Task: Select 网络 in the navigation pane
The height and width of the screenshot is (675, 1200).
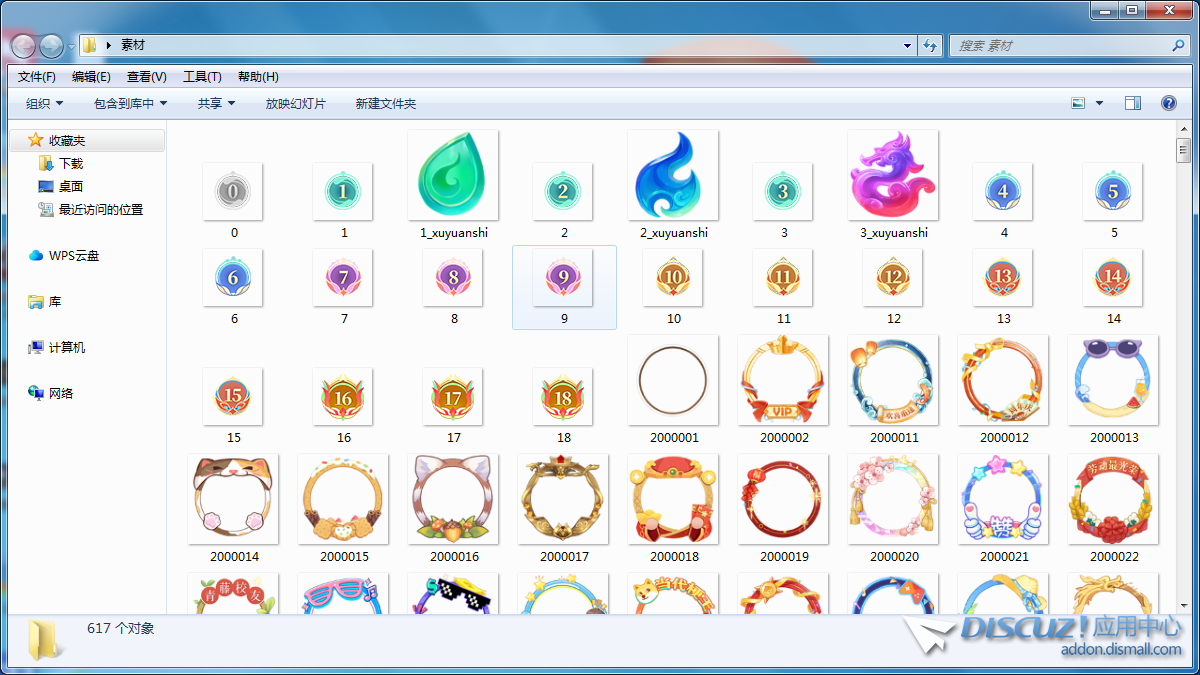Action: (x=60, y=393)
